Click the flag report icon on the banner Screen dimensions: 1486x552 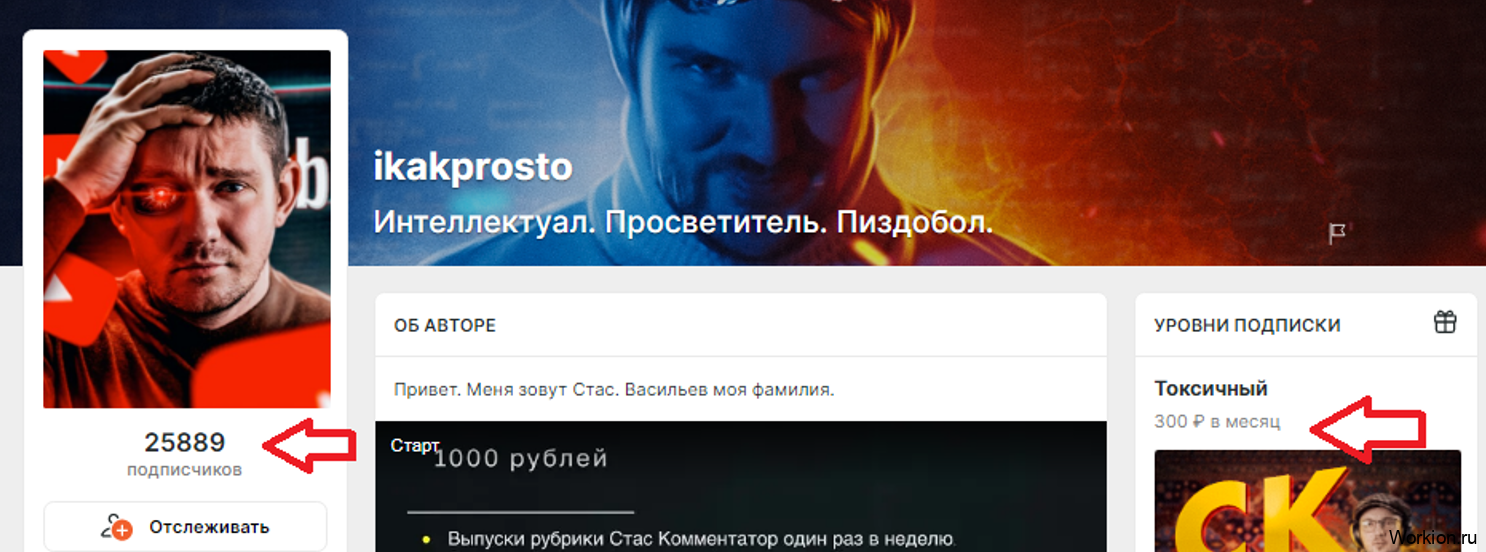point(1336,234)
